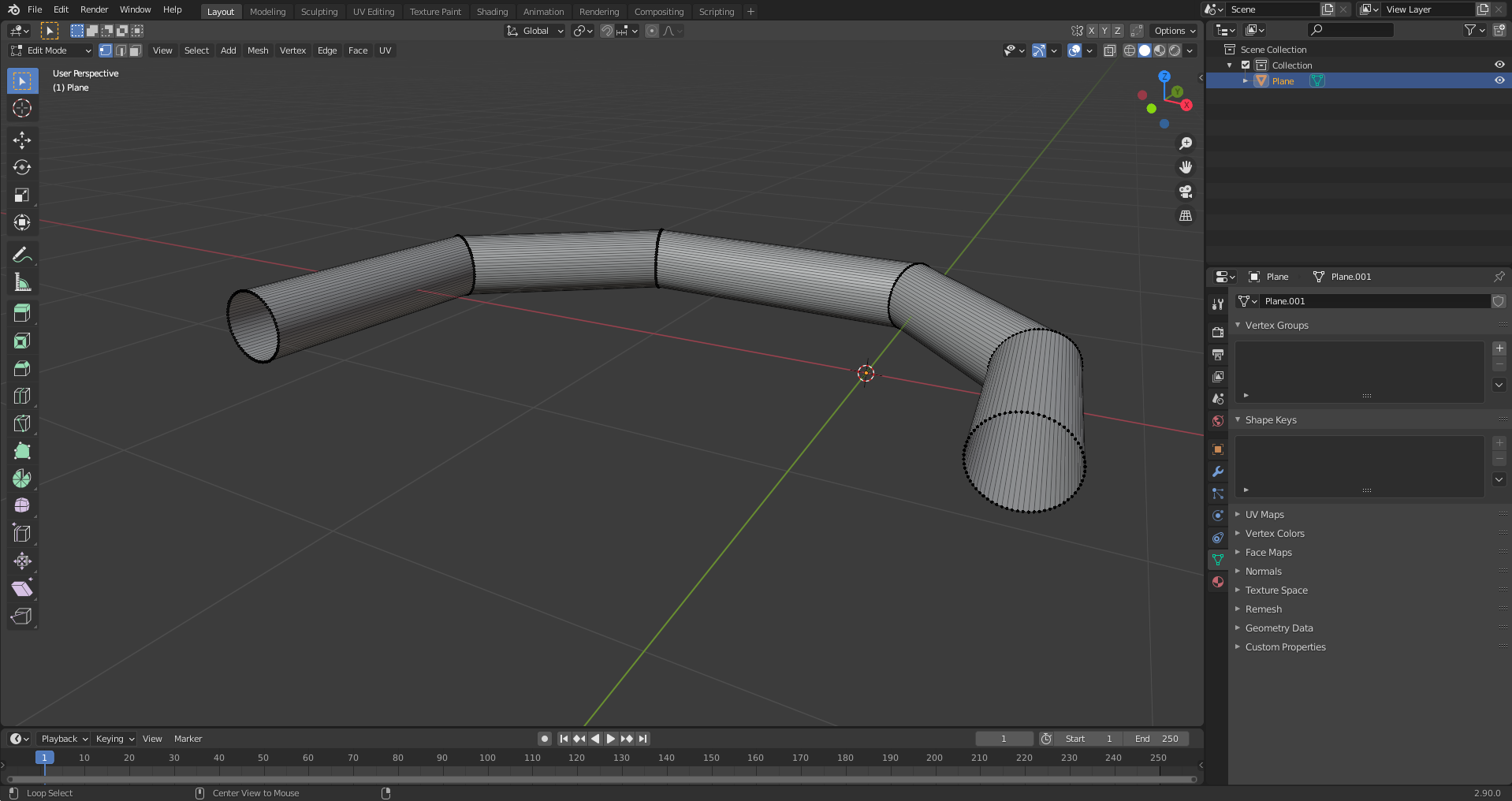Open the Global transform orientation dropdown
The image size is (1512, 801).
pyautogui.click(x=535, y=31)
